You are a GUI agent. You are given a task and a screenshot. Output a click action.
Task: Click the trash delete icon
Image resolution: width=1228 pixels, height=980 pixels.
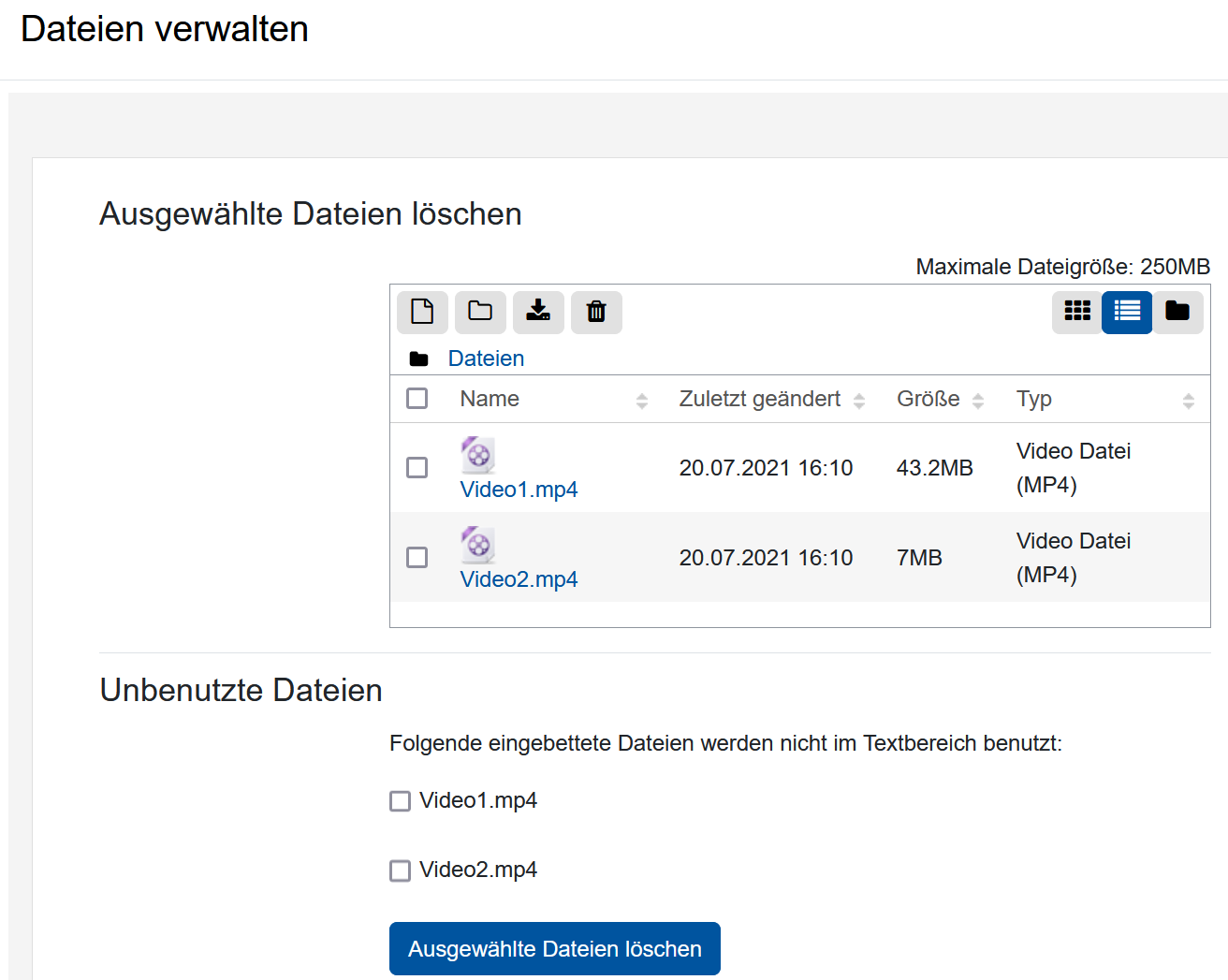[596, 312]
